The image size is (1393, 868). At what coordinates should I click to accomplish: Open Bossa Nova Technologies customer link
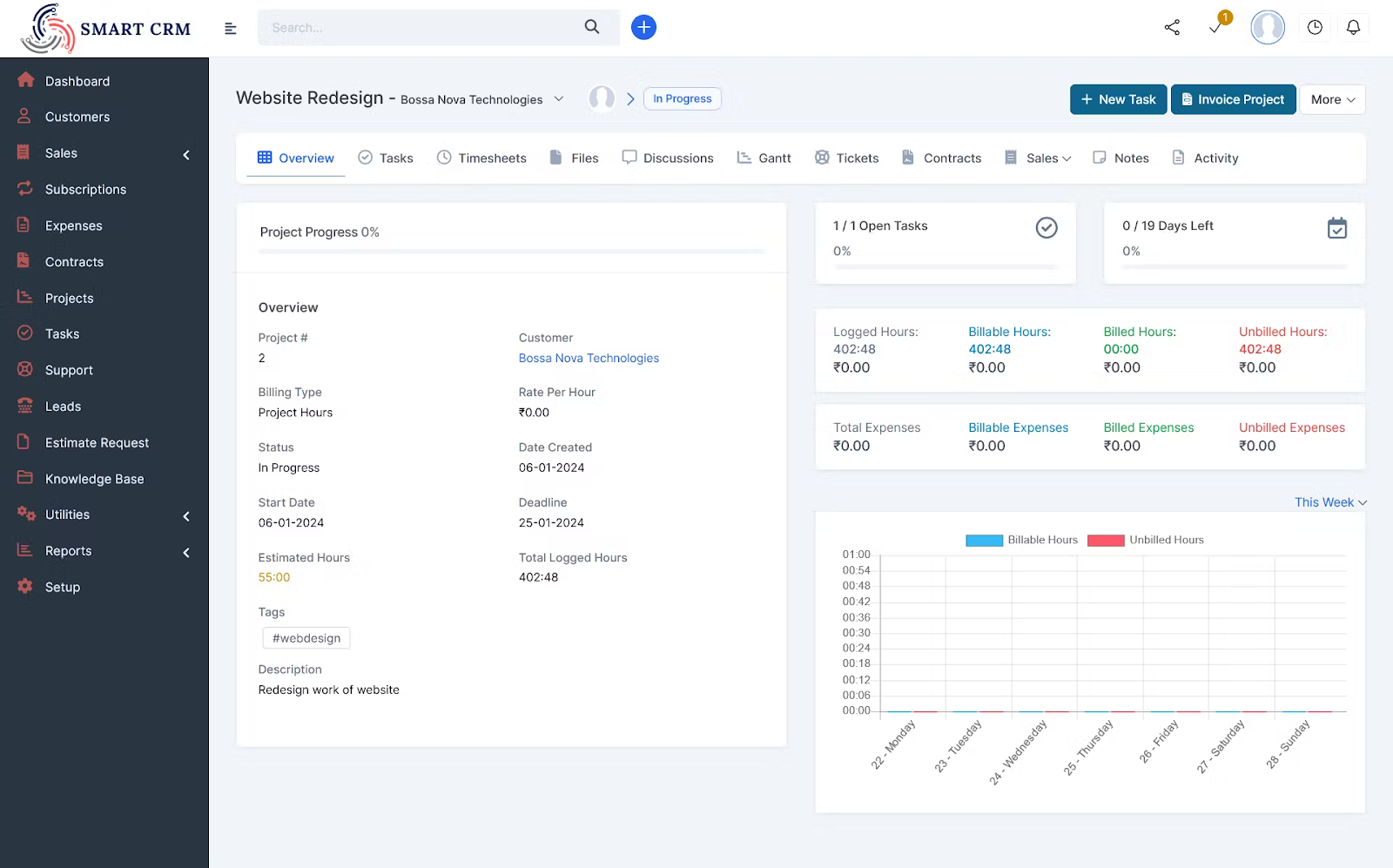[x=589, y=358]
